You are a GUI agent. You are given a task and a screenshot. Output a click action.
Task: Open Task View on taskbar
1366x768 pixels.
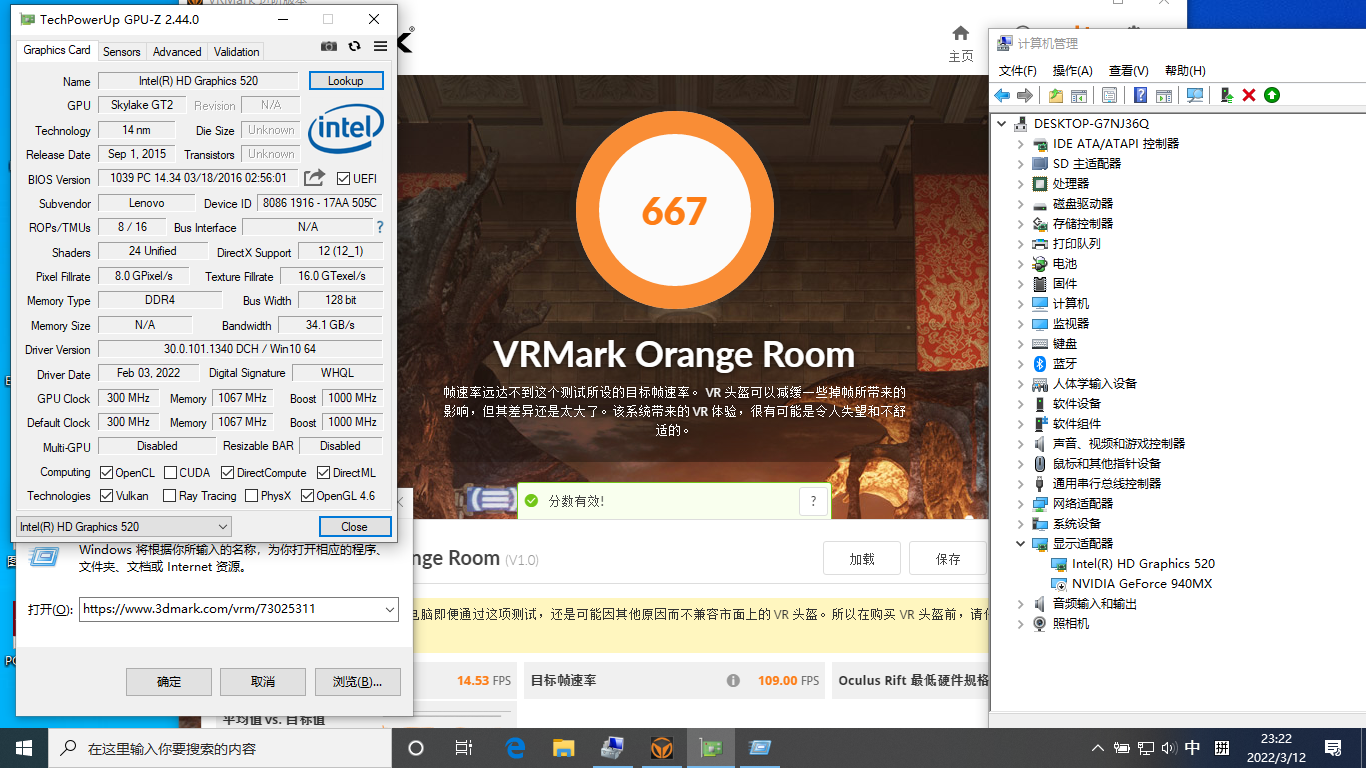[x=464, y=748]
